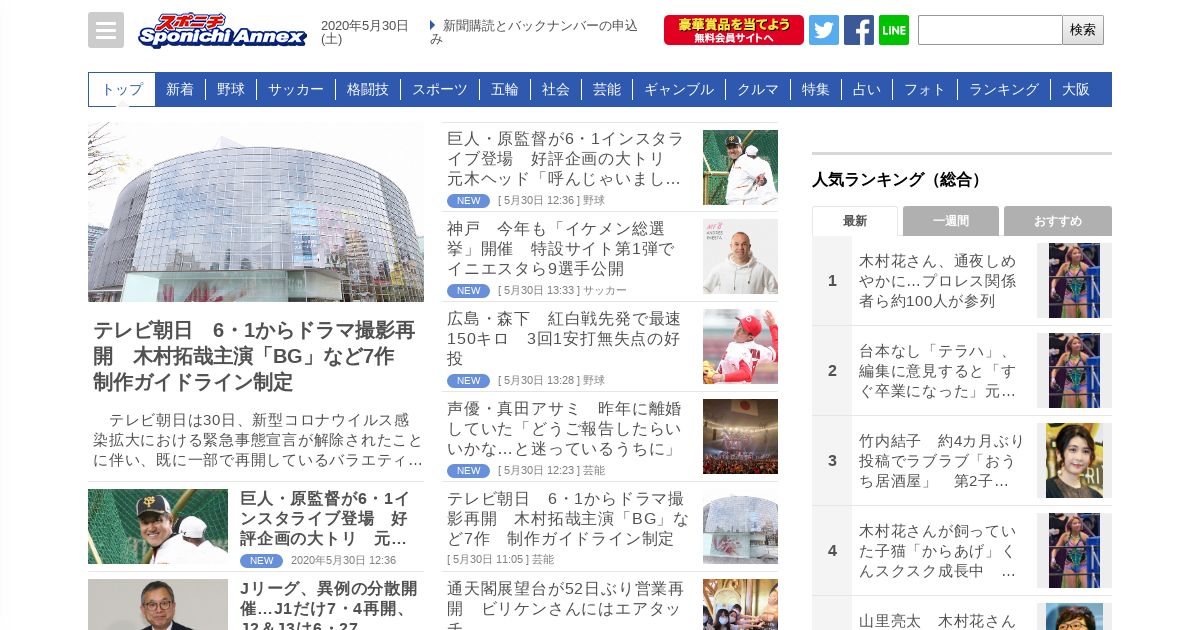
Task: Open ranking 4 木村花さんが飼っていた子猫 article
Action: pyautogui.click(x=938, y=551)
